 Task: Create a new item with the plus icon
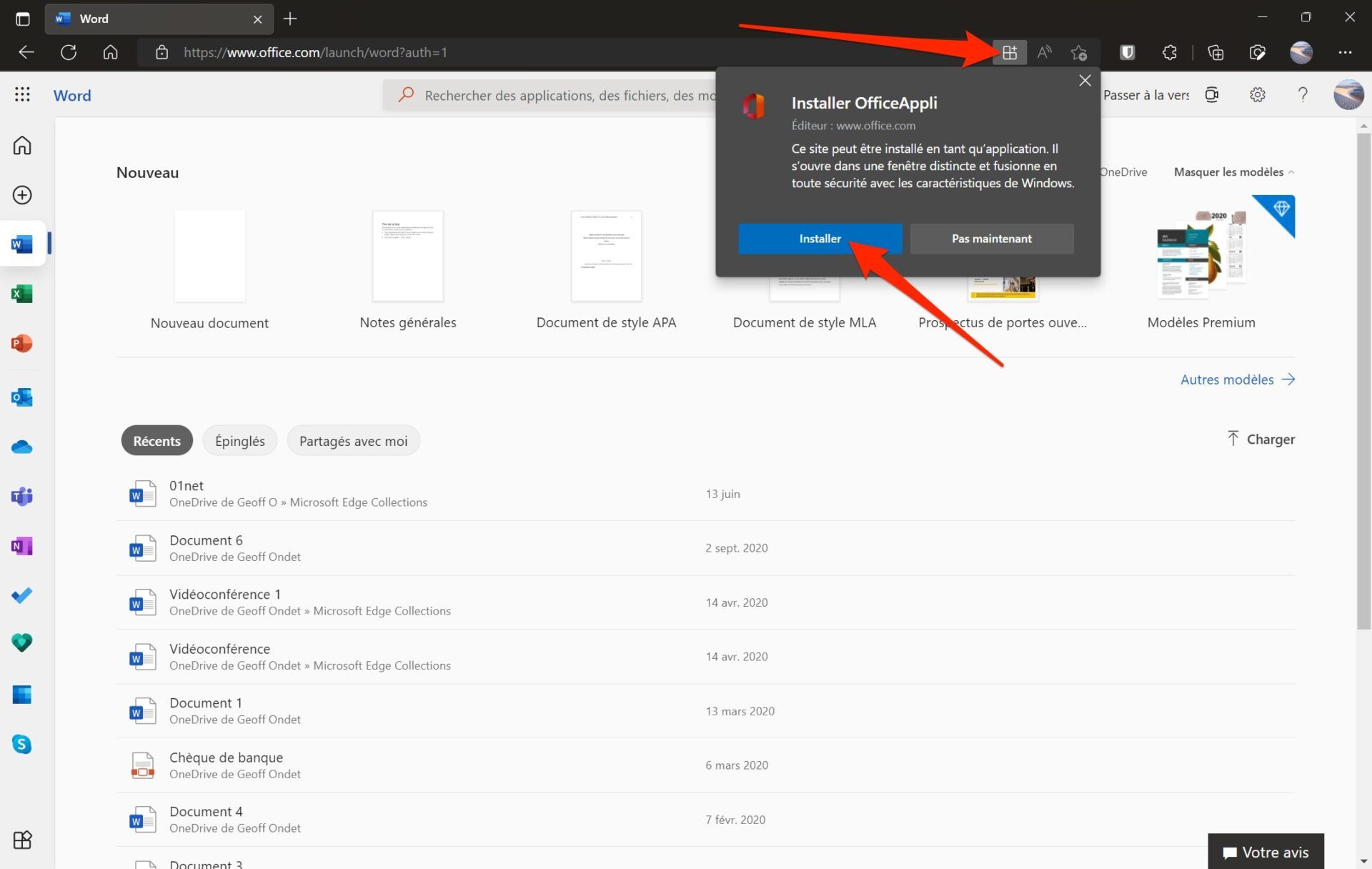tap(22, 194)
